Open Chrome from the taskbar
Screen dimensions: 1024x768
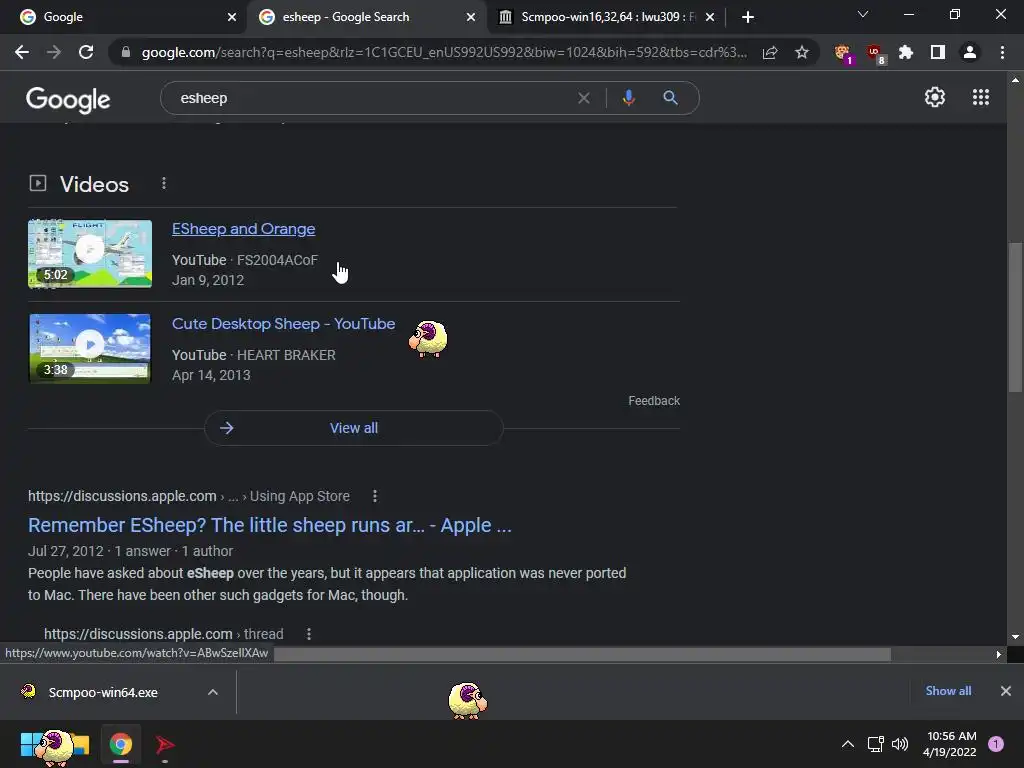(x=121, y=744)
